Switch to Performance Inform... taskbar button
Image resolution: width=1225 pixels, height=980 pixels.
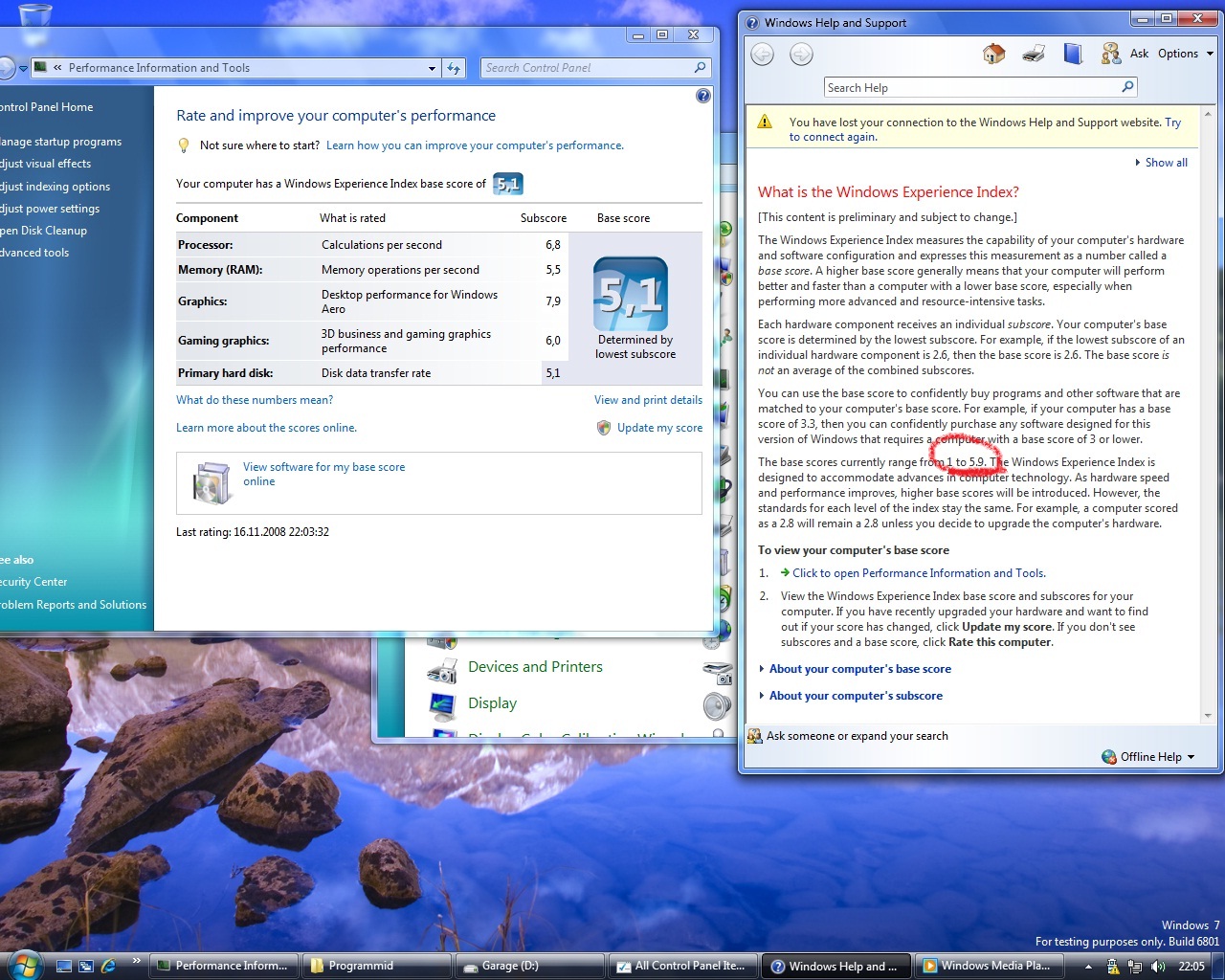point(225,966)
